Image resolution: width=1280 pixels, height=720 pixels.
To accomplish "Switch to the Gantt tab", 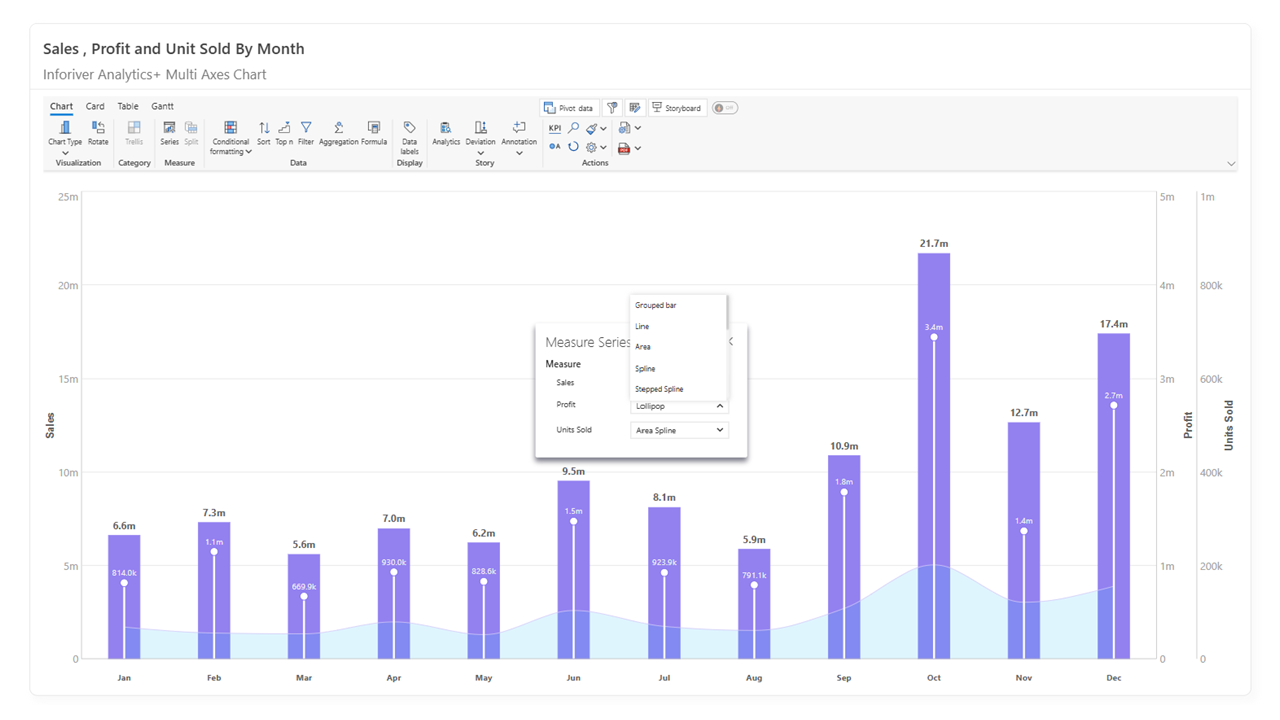I will click(162, 106).
